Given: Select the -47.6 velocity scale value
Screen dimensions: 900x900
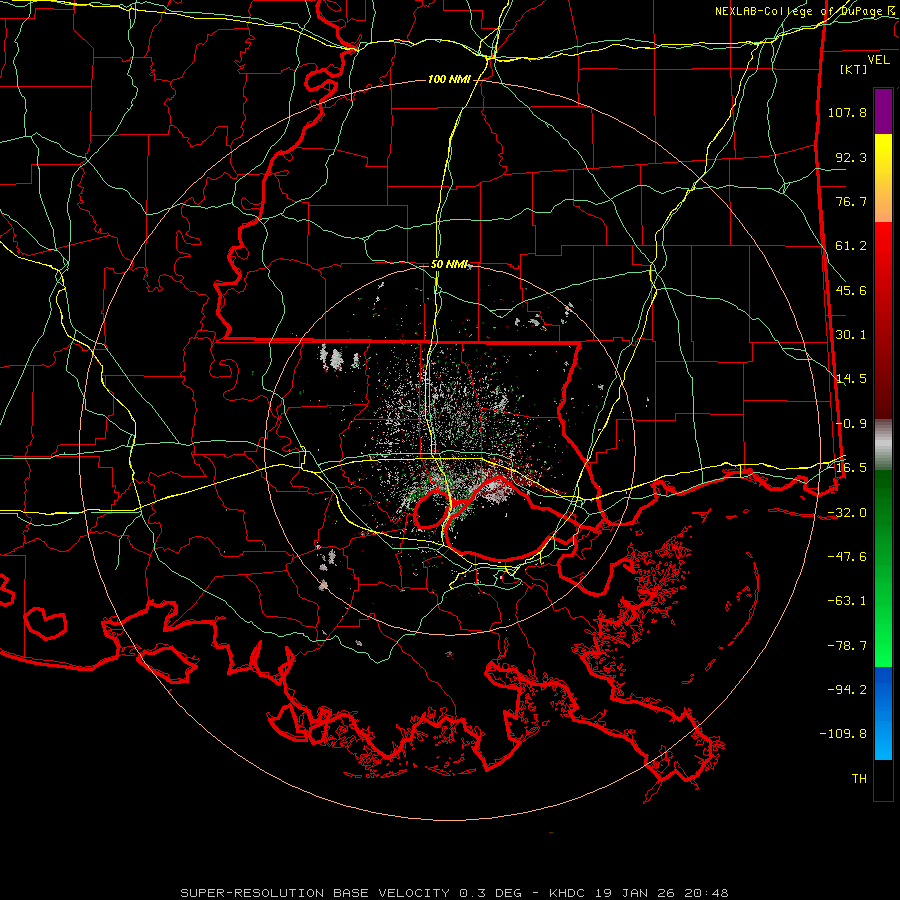Looking at the screenshot, I should [x=847, y=557].
